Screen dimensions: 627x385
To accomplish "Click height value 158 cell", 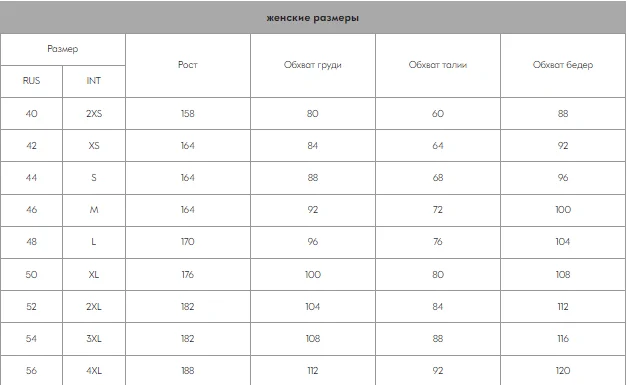I will tap(188, 114).
